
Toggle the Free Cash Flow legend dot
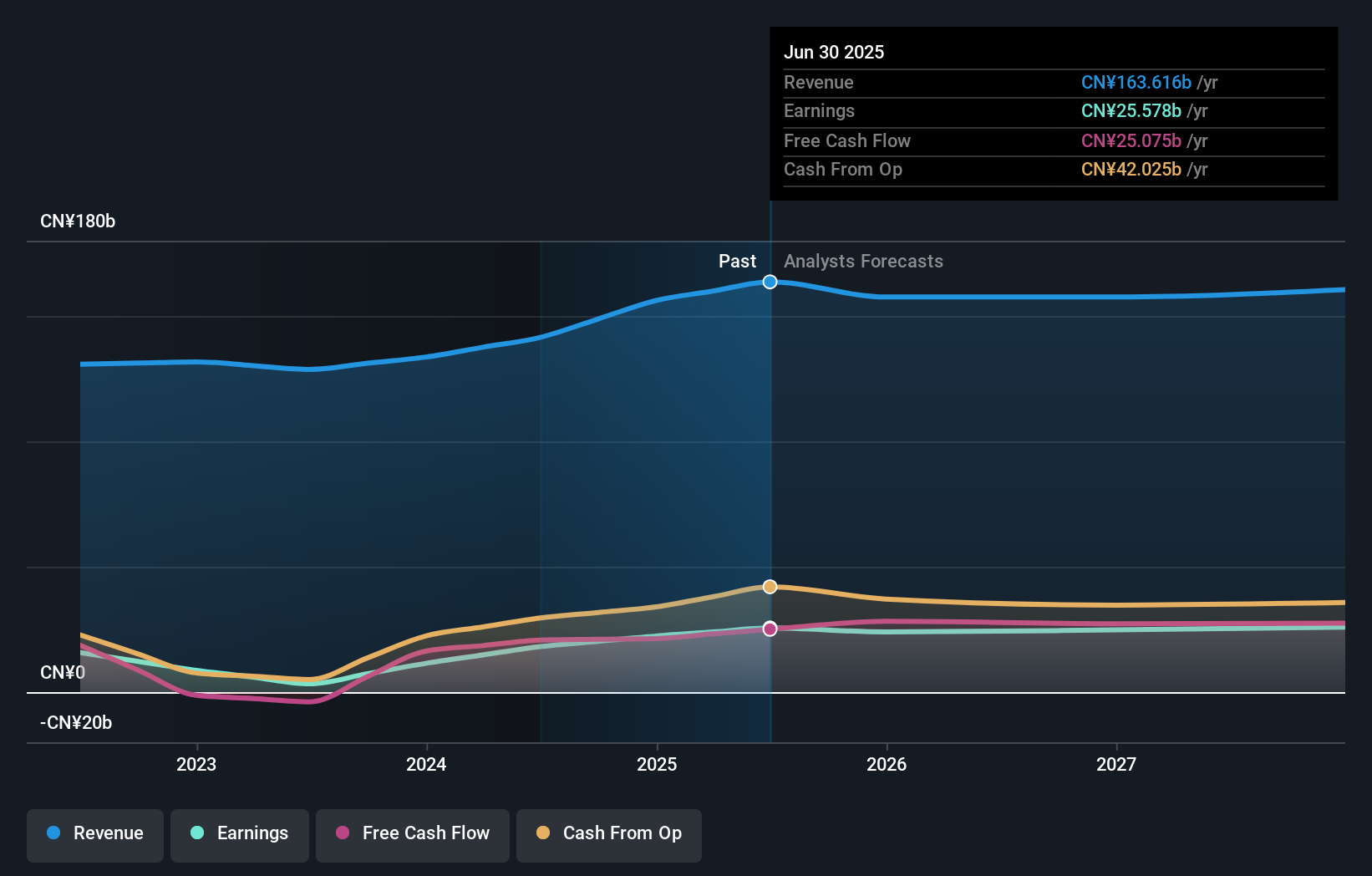343,833
